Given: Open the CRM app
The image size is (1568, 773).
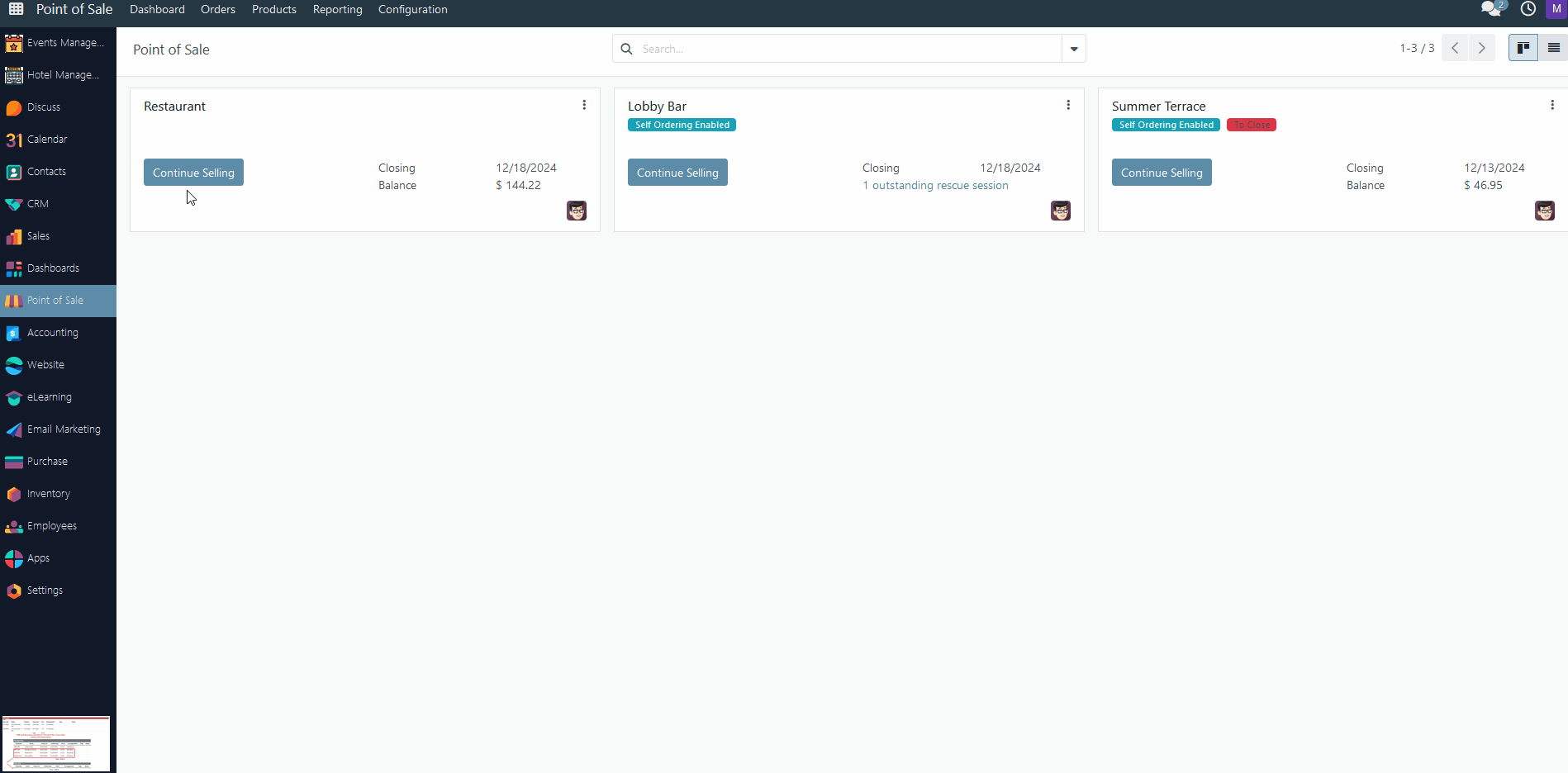Looking at the screenshot, I should pyautogui.click(x=58, y=204).
